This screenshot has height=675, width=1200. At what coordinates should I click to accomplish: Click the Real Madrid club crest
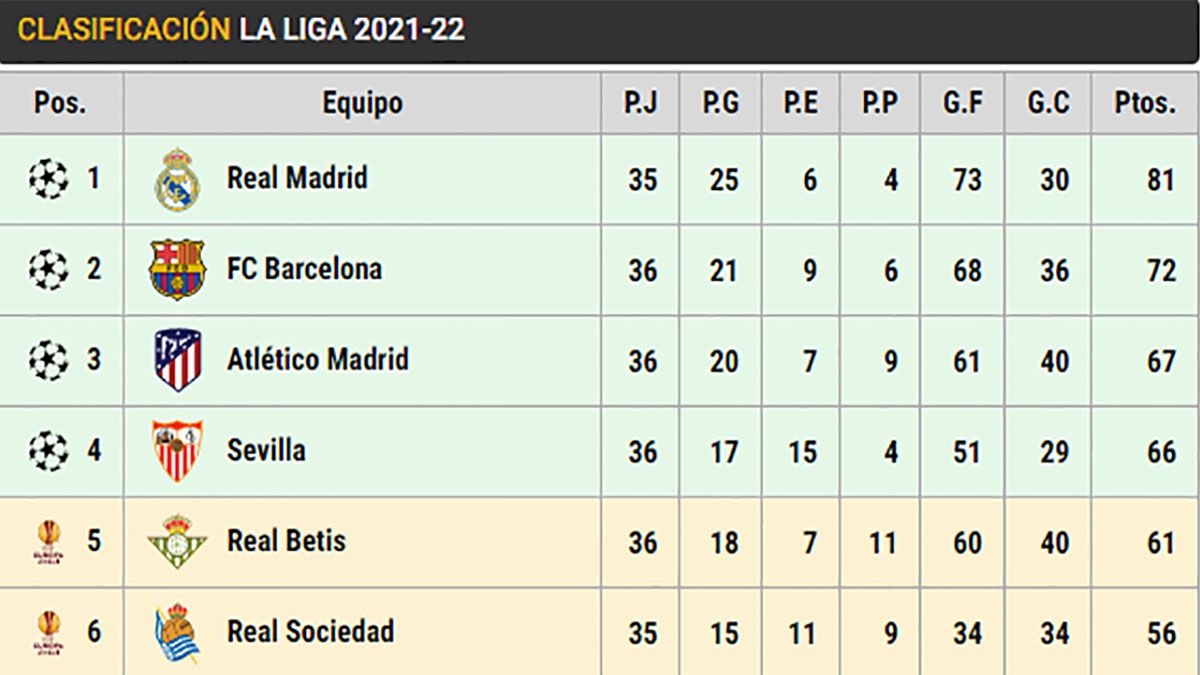click(x=178, y=180)
